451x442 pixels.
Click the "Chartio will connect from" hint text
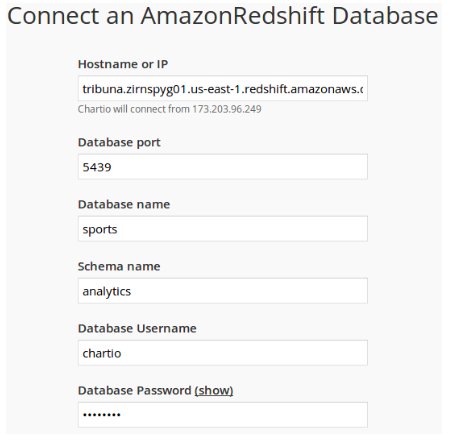[x=133, y=109]
